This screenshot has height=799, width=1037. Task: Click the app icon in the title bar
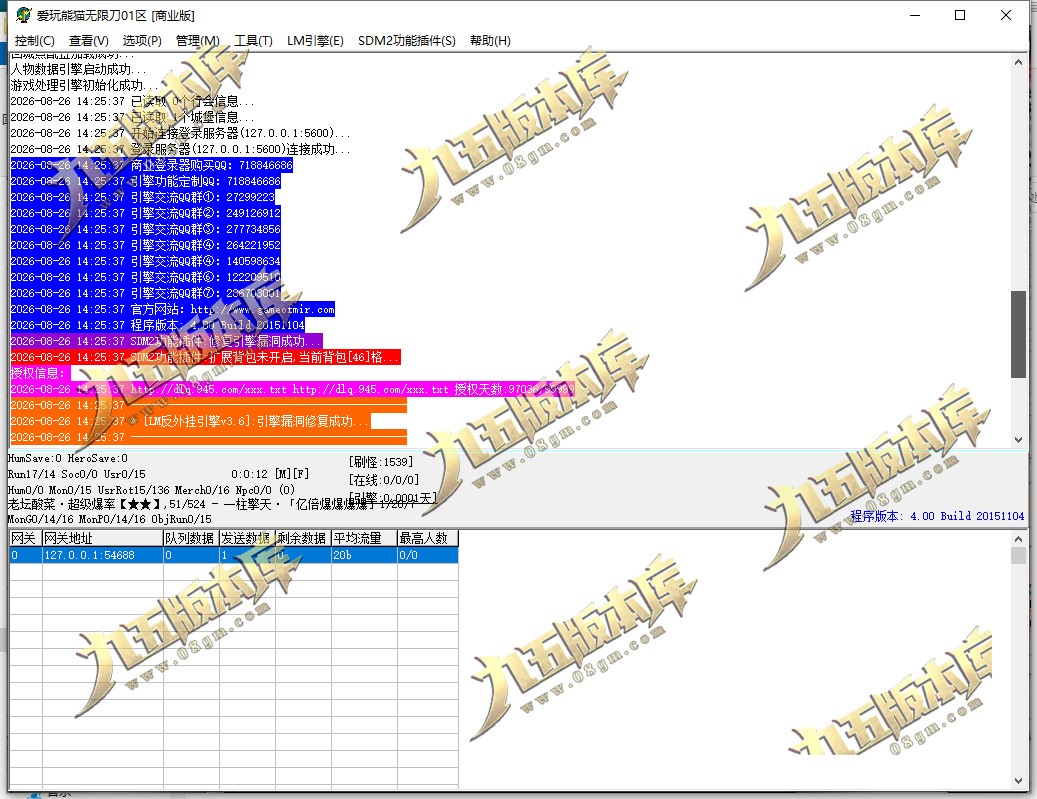[24, 15]
